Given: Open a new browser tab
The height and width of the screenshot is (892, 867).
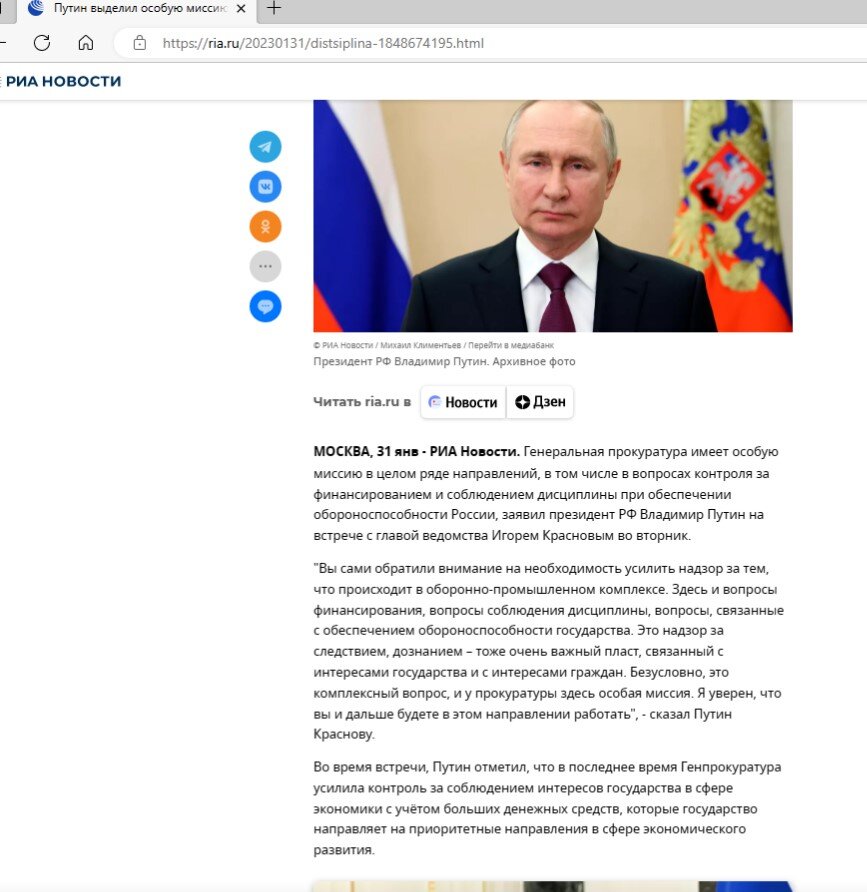Looking at the screenshot, I should click(x=274, y=8).
